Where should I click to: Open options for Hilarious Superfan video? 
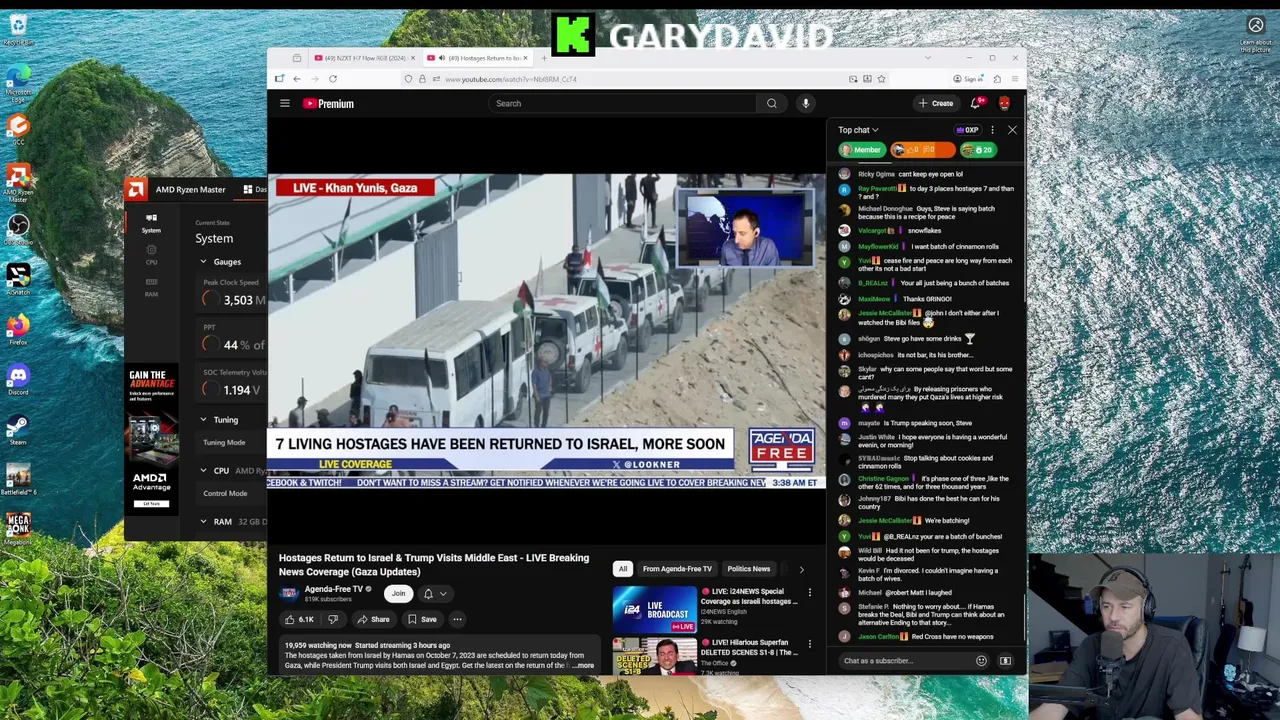(x=809, y=643)
